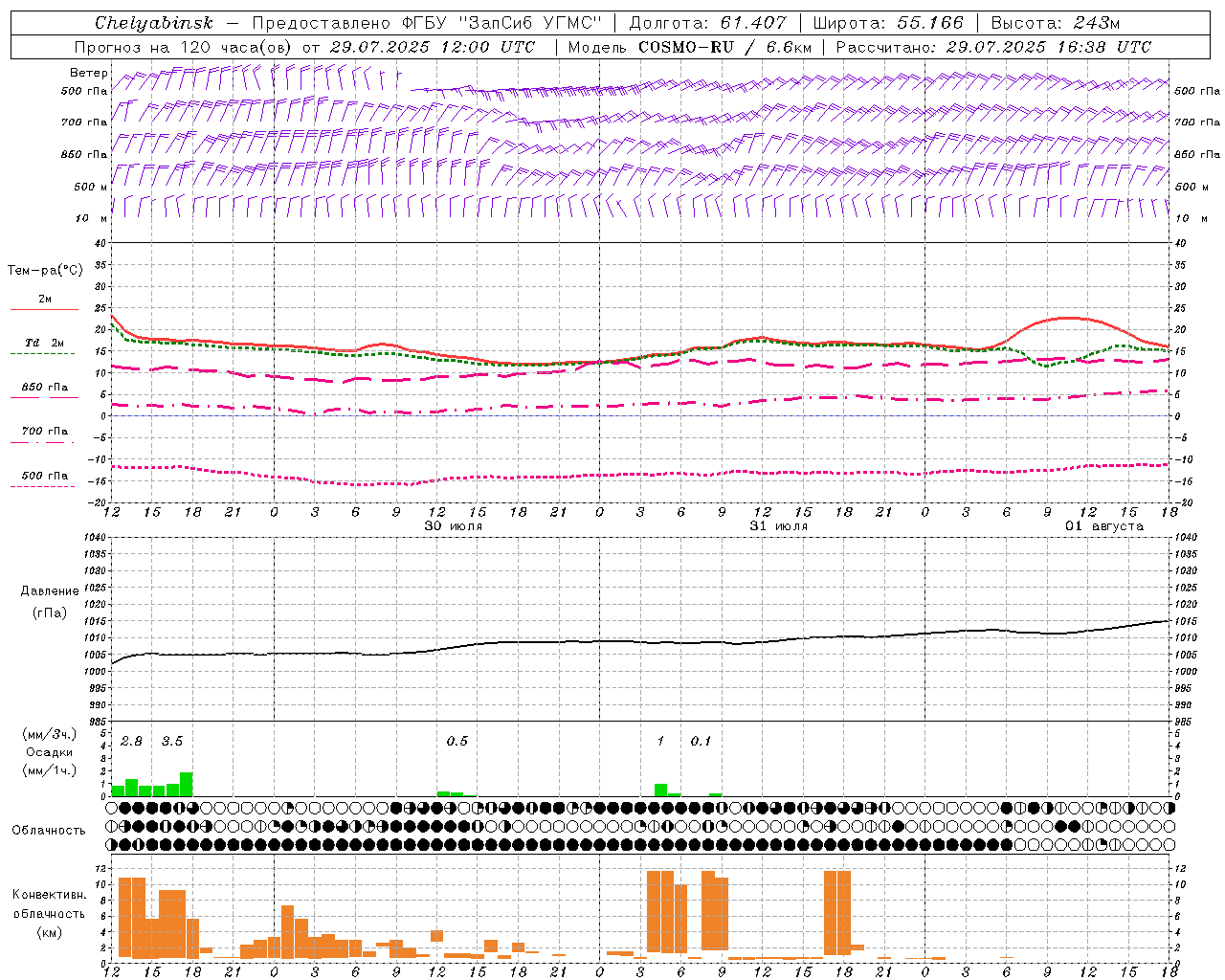This screenshot has width=1225, height=980.
Task: Click the '(гПа)' pressure unit label
Action: [x=49, y=612]
